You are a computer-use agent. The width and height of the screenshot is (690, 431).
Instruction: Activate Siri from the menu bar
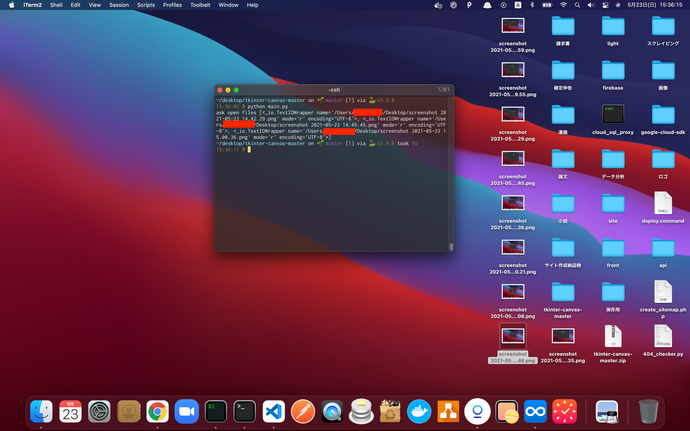[x=618, y=5]
